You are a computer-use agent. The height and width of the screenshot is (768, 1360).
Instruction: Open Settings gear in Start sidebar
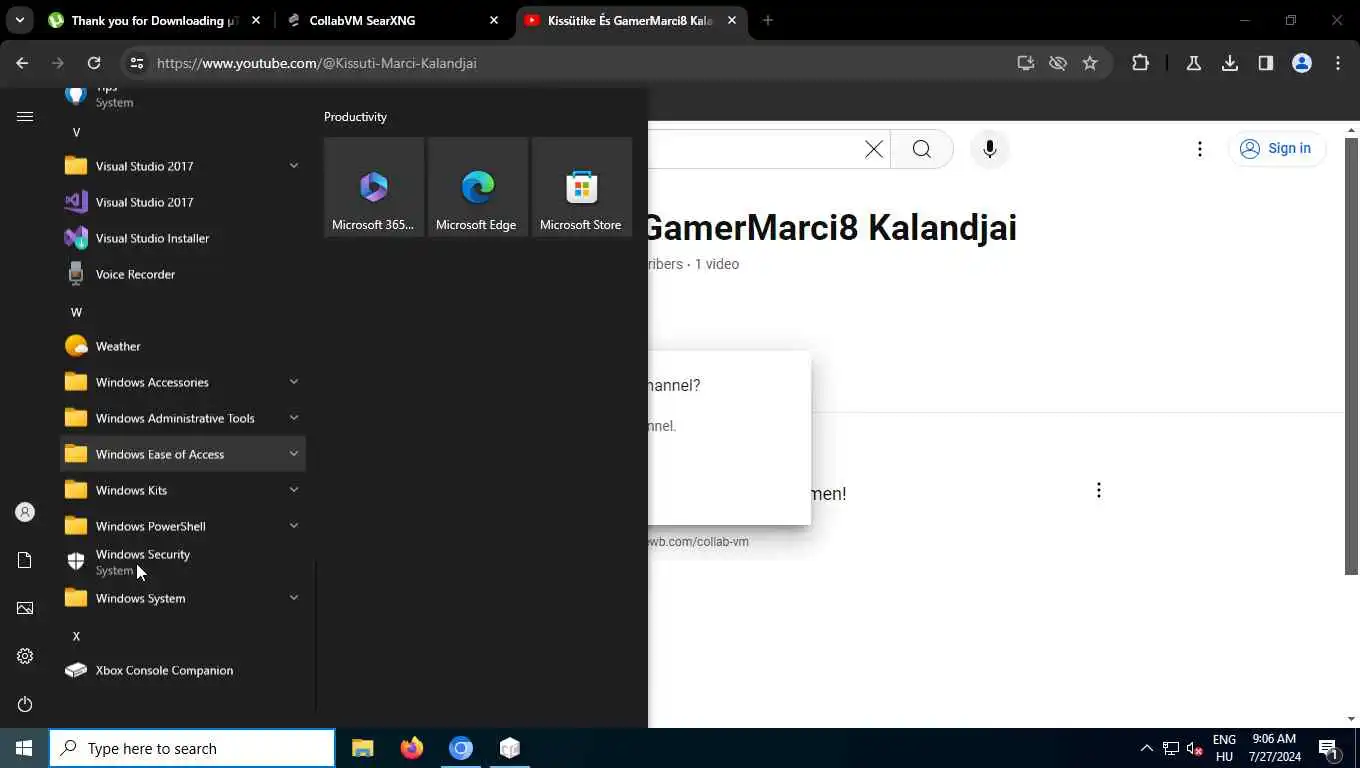click(x=25, y=656)
